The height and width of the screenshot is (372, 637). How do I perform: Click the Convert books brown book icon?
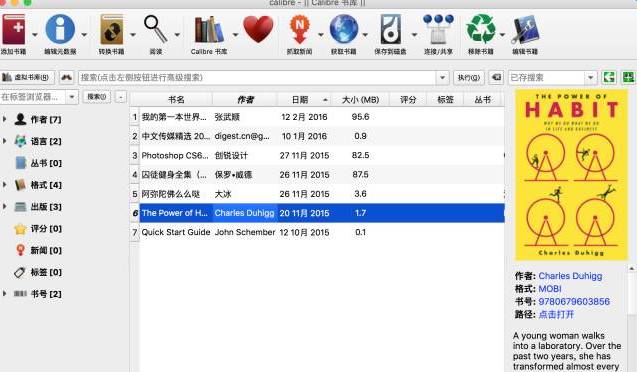tap(111, 29)
